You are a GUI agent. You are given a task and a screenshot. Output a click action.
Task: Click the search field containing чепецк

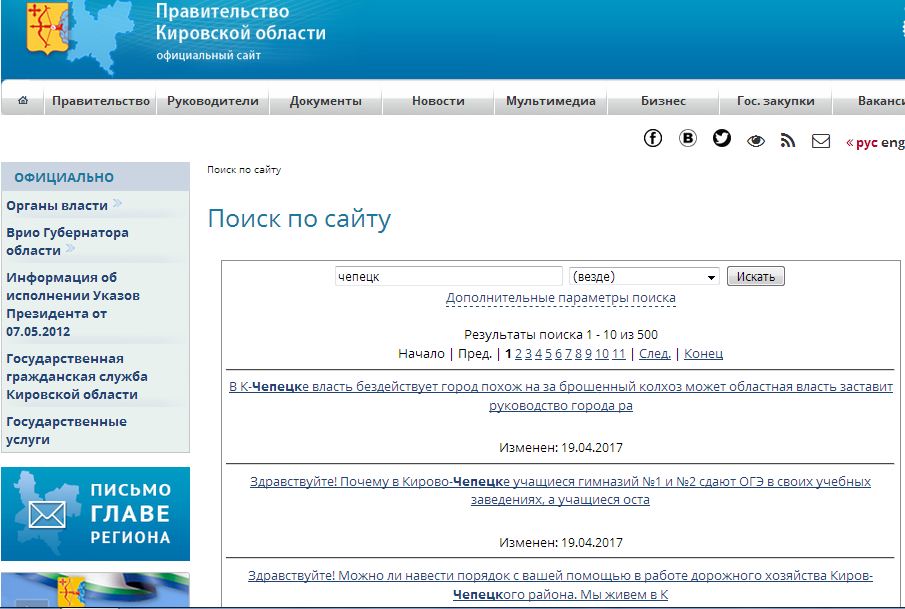448,277
